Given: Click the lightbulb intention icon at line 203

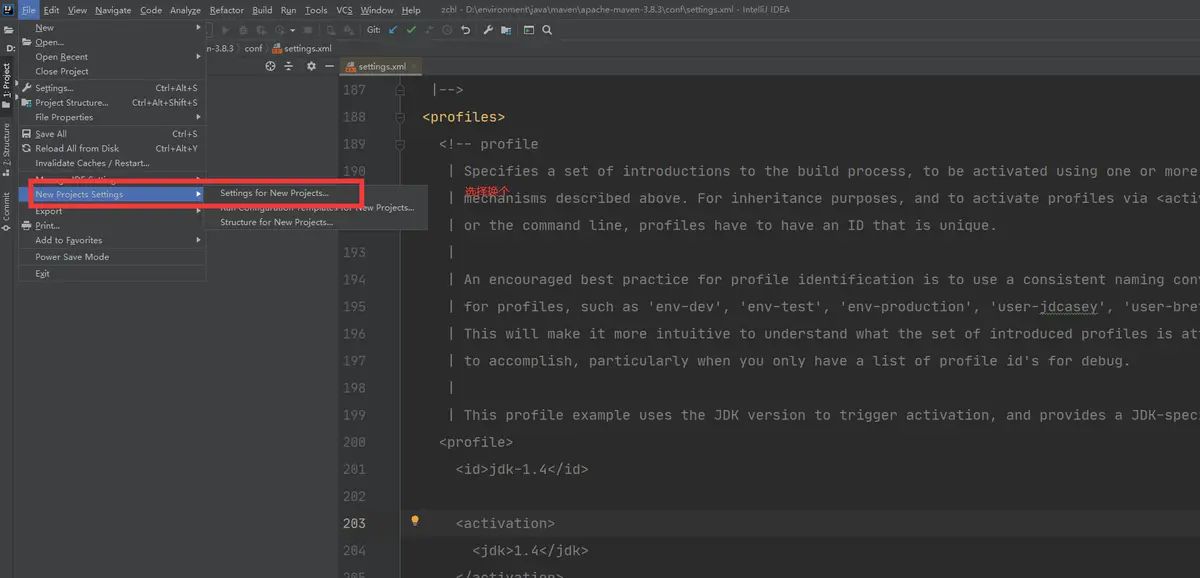Looking at the screenshot, I should (415, 522).
